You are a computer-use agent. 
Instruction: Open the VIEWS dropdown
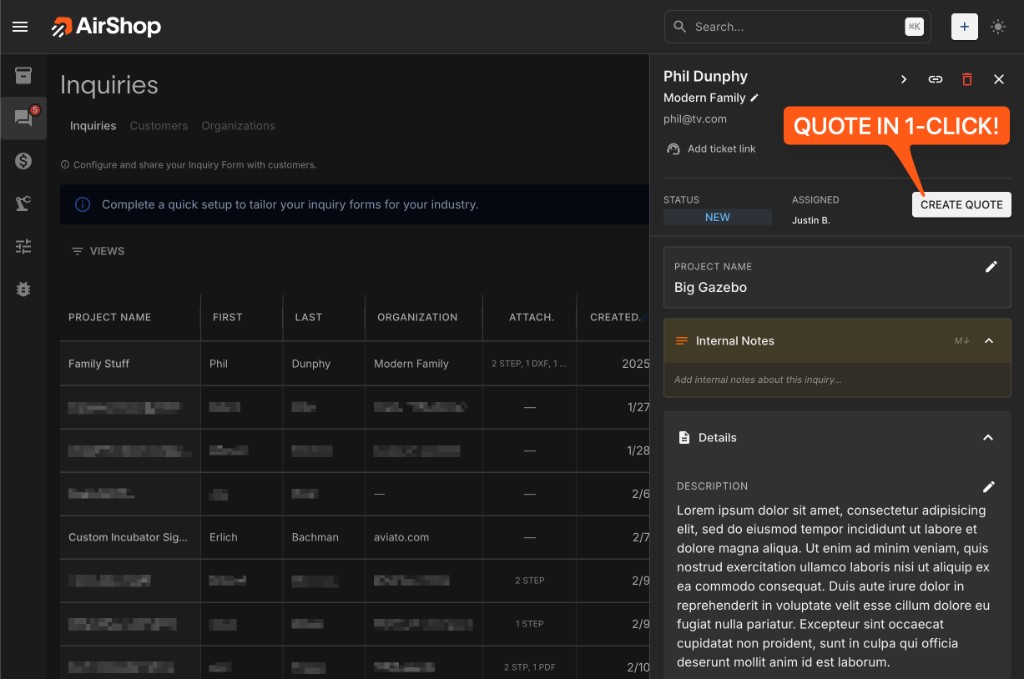pyautogui.click(x=97, y=251)
